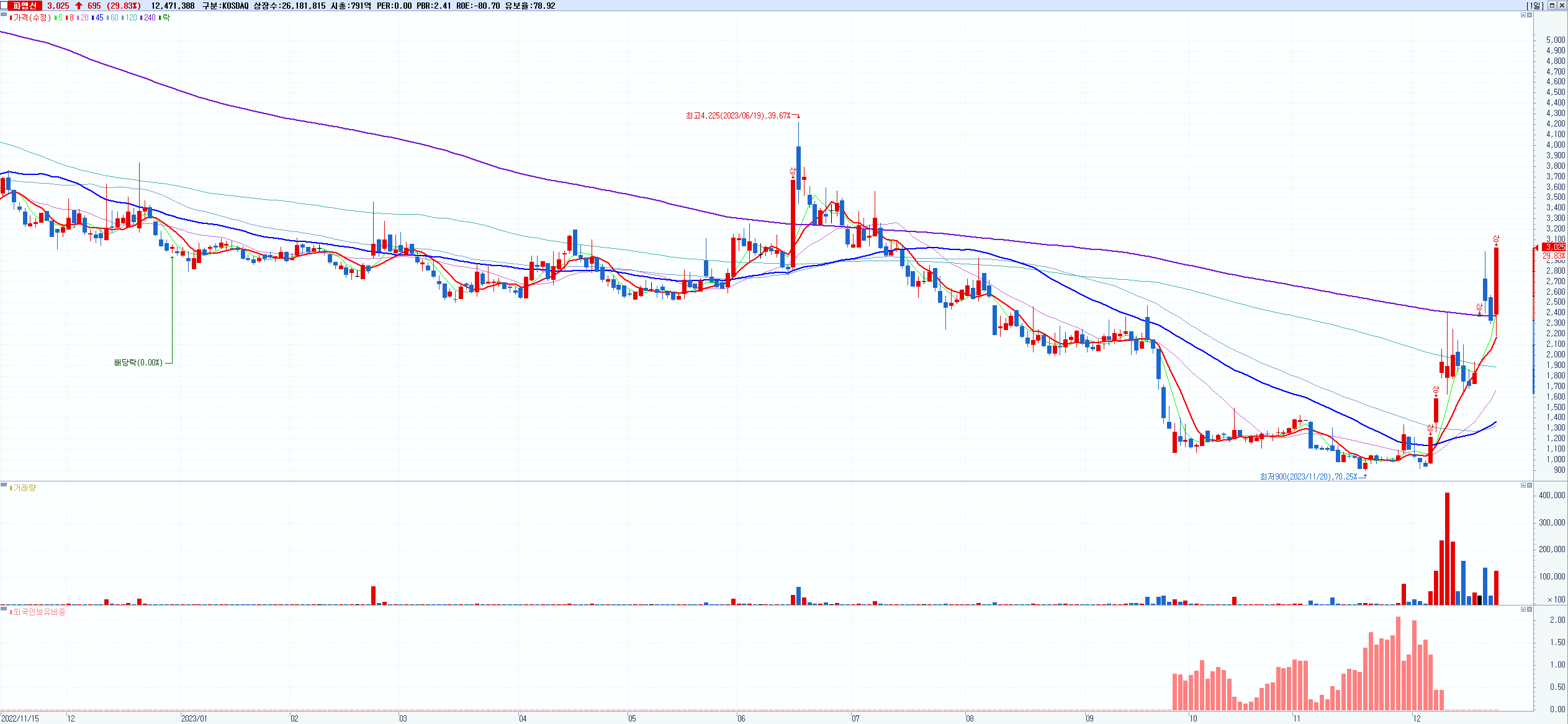Viewport: 1568px width, 724px height.
Task: Close the price chart panel, top-right X icon
Action: coord(1530,15)
